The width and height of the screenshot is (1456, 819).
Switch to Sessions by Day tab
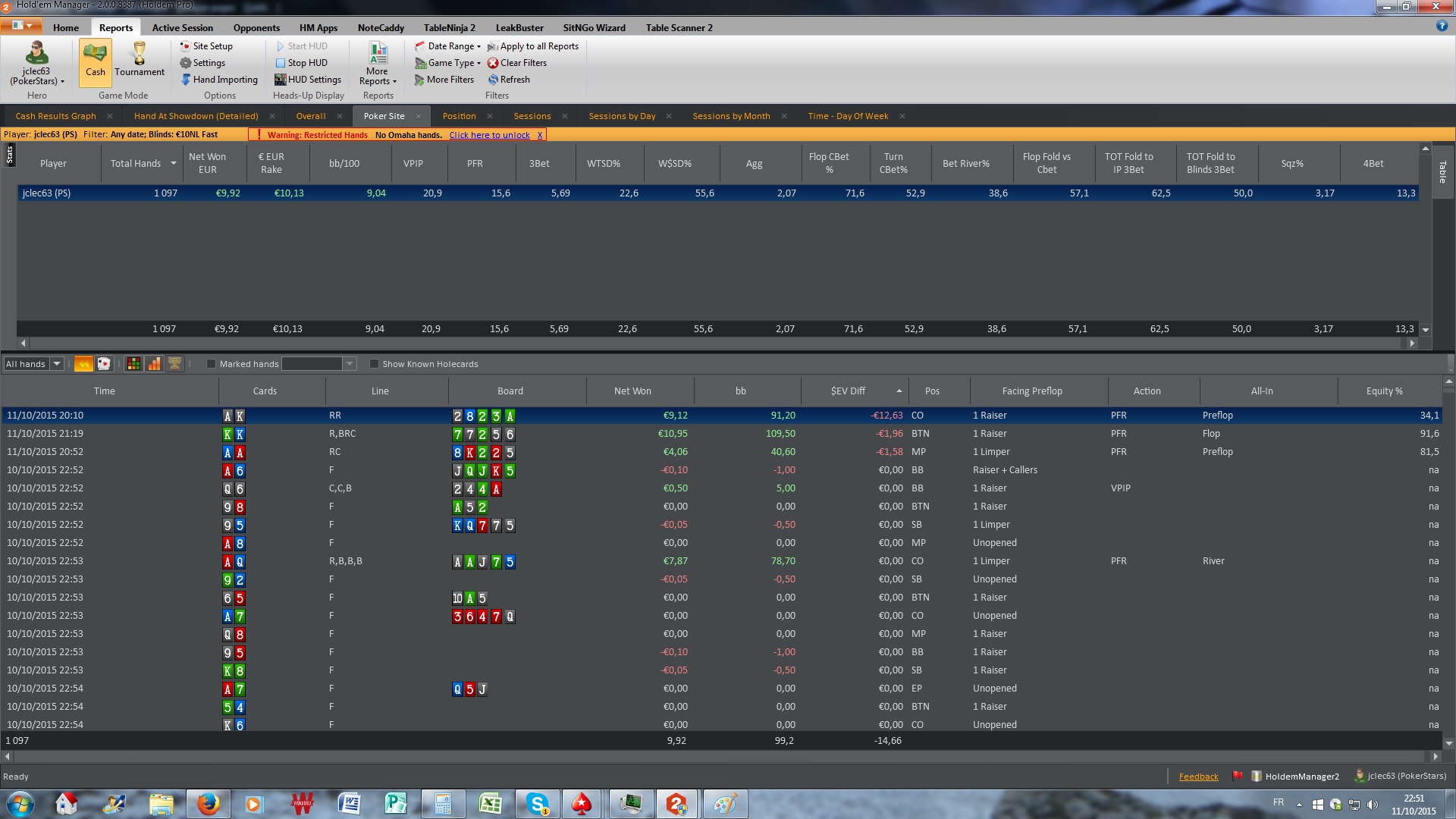[622, 116]
